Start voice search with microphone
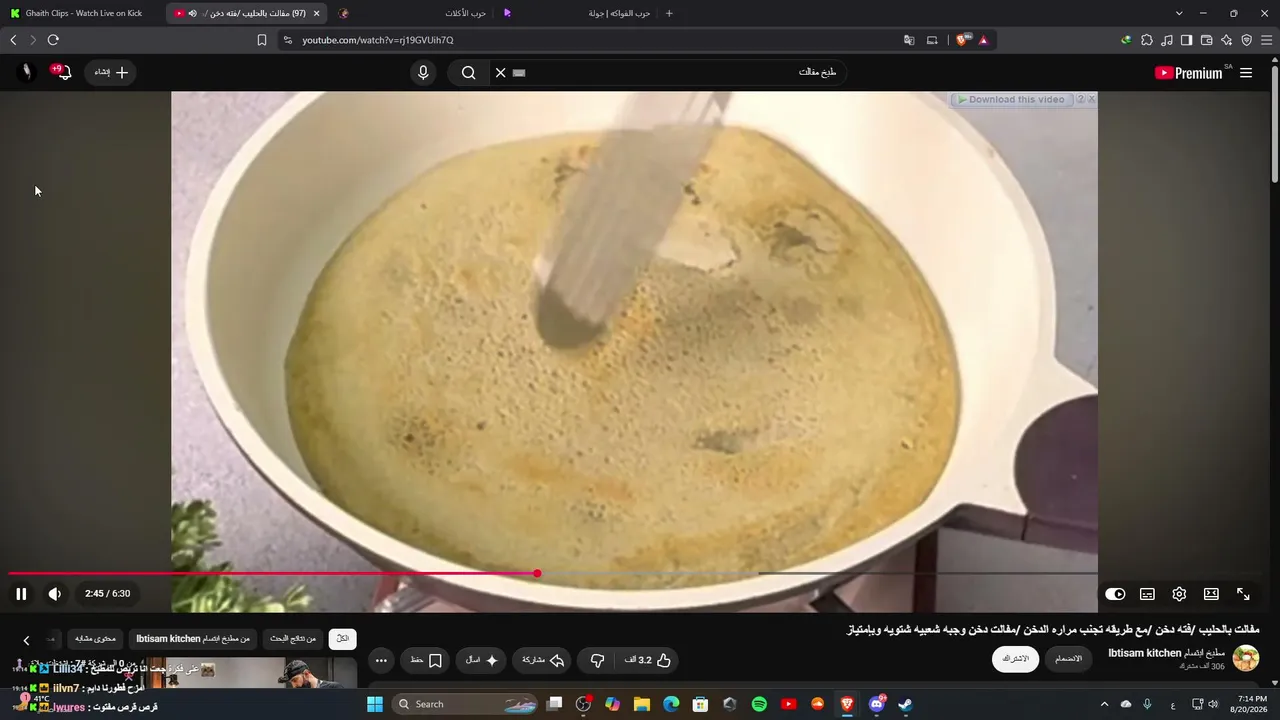The height and width of the screenshot is (720, 1280). [x=423, y=72]
